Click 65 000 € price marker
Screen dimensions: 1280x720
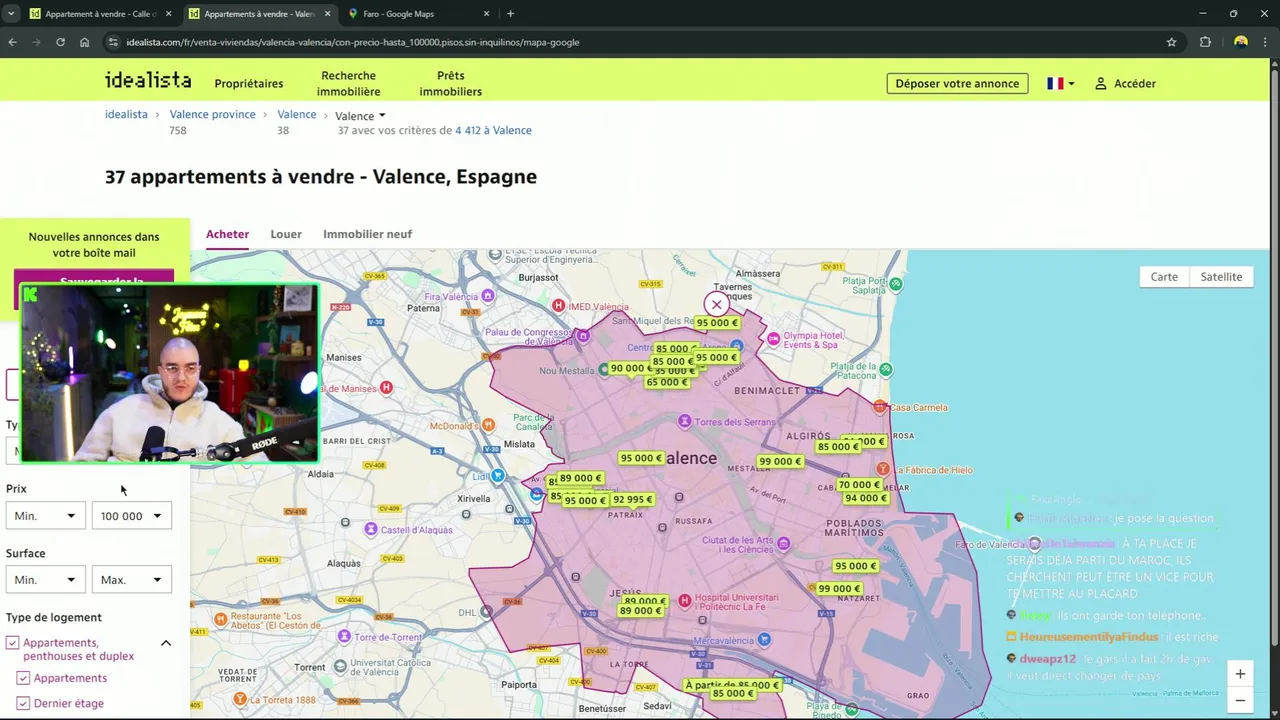point(667,382)
